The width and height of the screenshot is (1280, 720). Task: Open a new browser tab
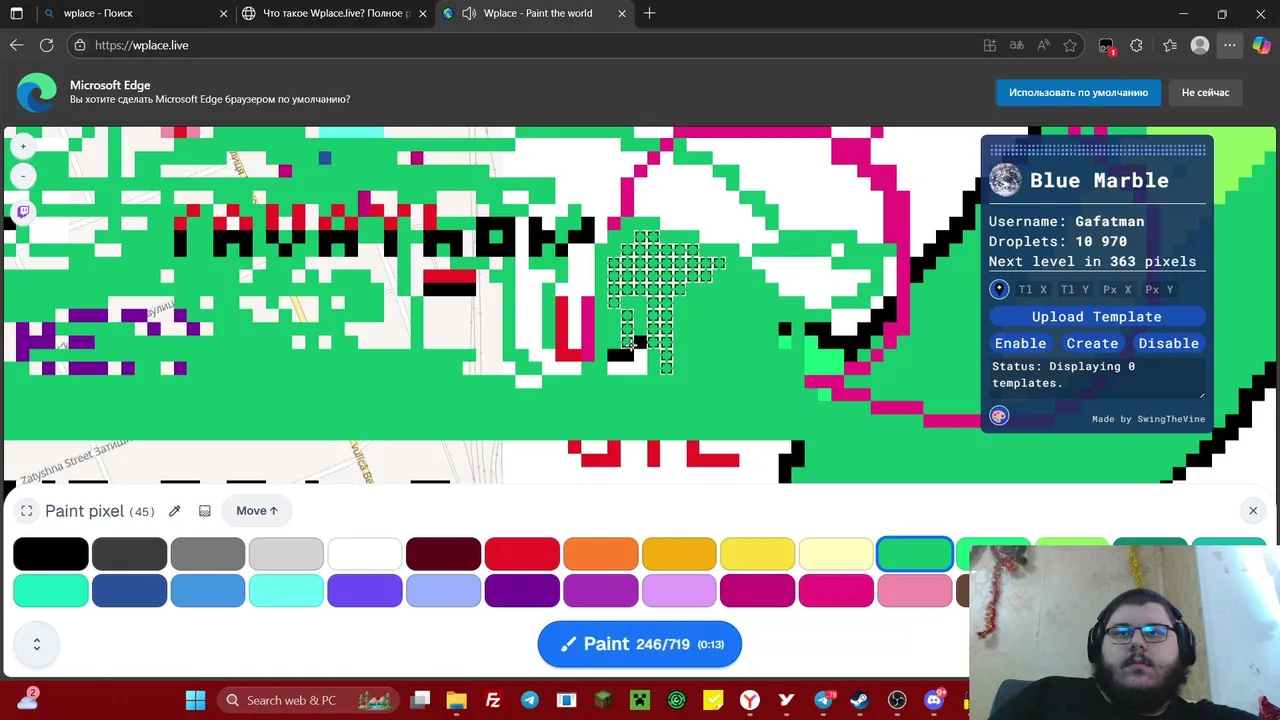(650, 13)
